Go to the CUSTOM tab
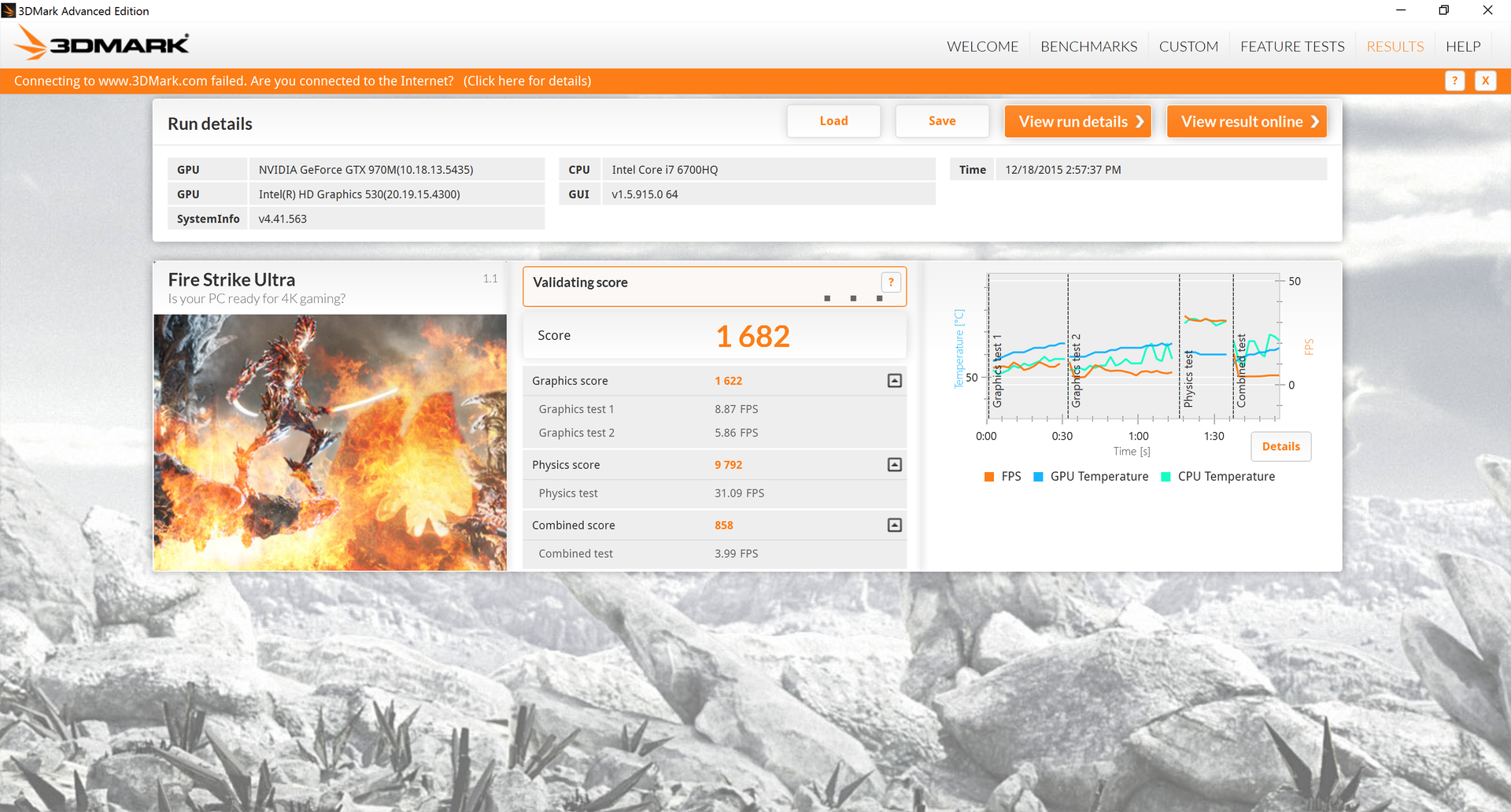The height and width of the screenshot is (812, 1511). [x=1188, y=46]
